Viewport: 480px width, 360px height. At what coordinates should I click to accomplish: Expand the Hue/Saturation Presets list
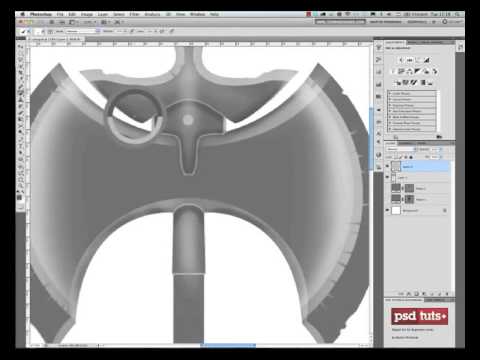click(x=390, y=111)
